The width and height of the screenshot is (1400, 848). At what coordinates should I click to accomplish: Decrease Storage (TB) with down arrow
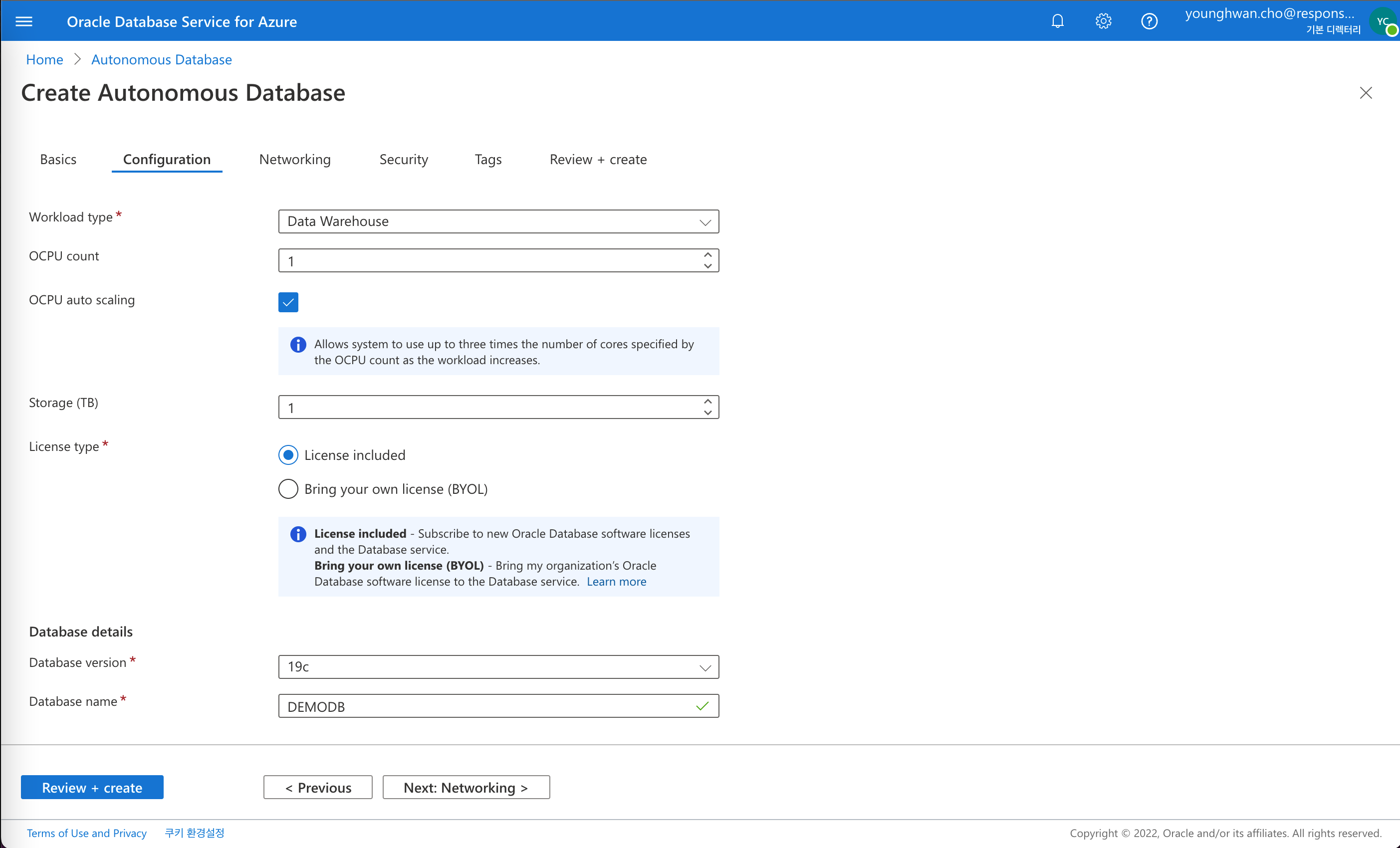coord(707,413)
